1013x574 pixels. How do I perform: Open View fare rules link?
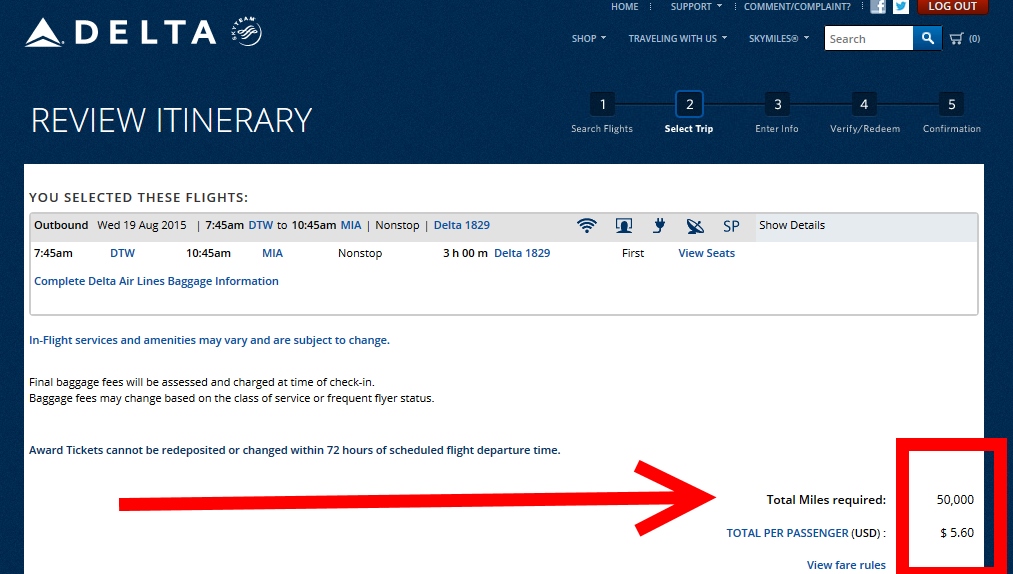coord(846,564)
